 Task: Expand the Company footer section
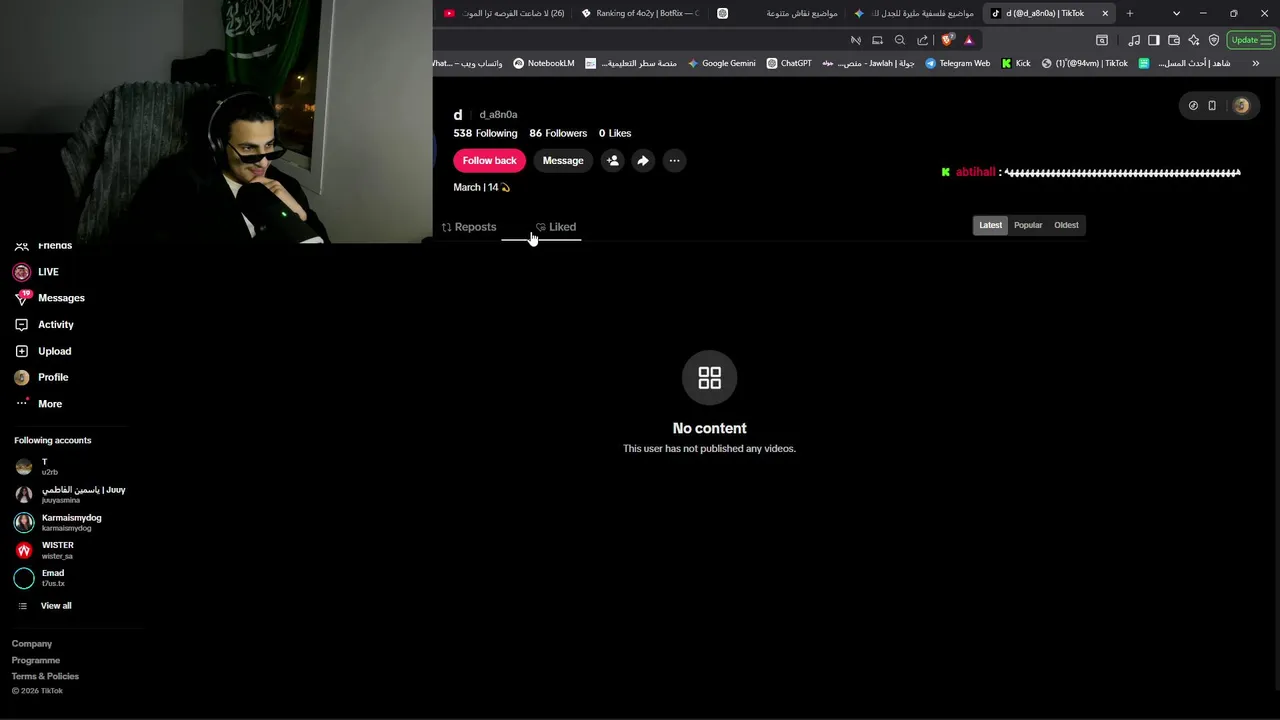point(32,644)
